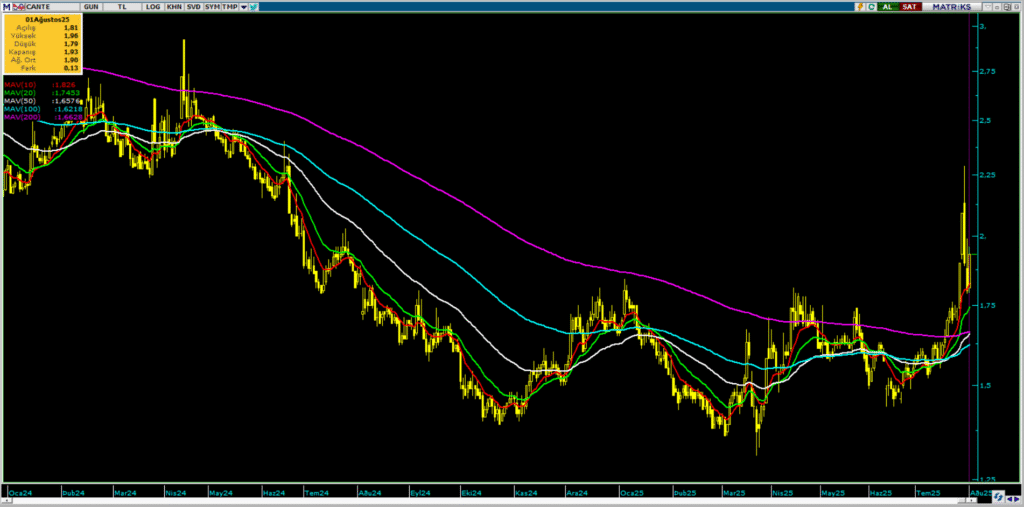
Task: Click the orange lightning bolt icon
Action: pos(859,7)
